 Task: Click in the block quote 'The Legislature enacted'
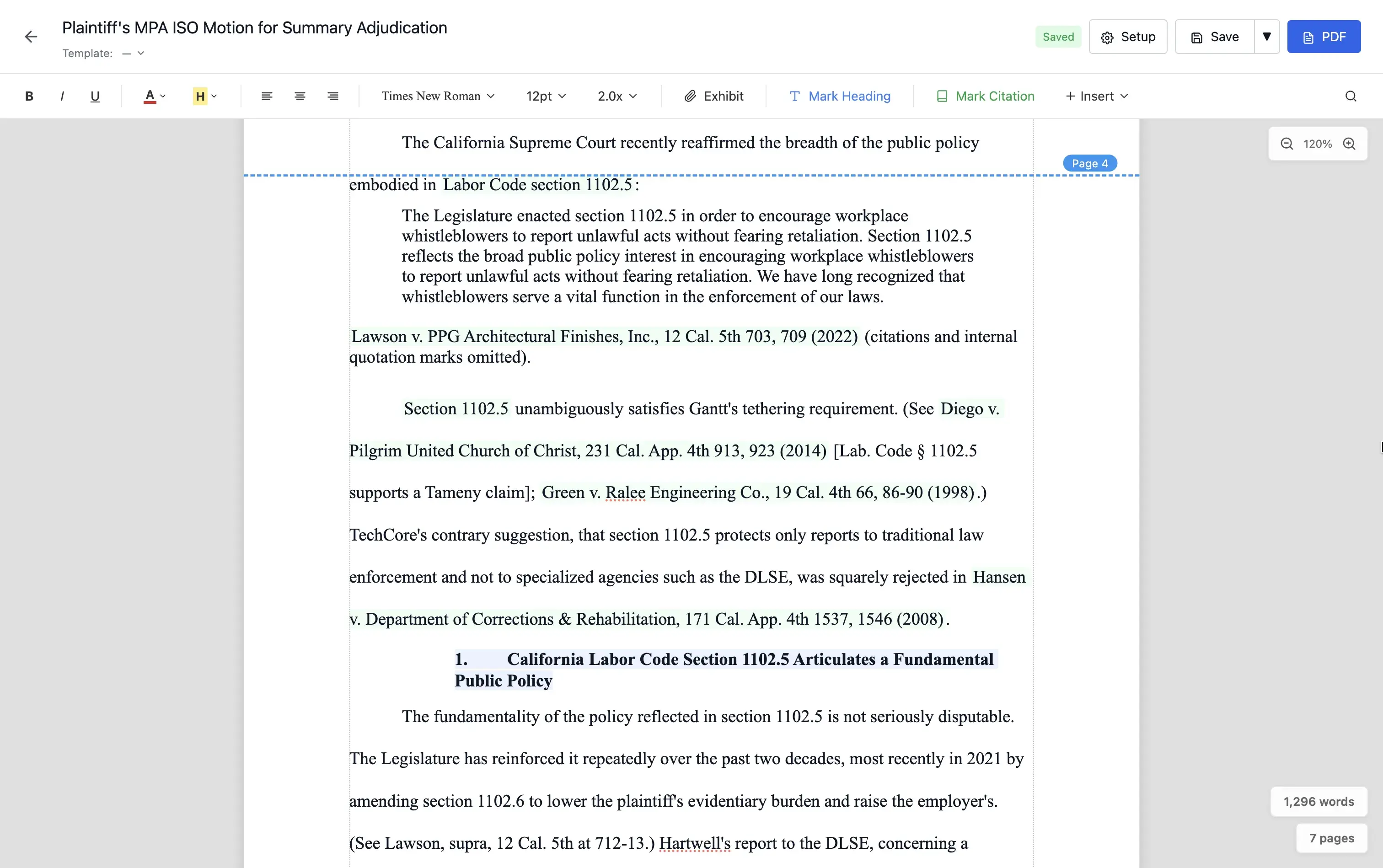688,256
